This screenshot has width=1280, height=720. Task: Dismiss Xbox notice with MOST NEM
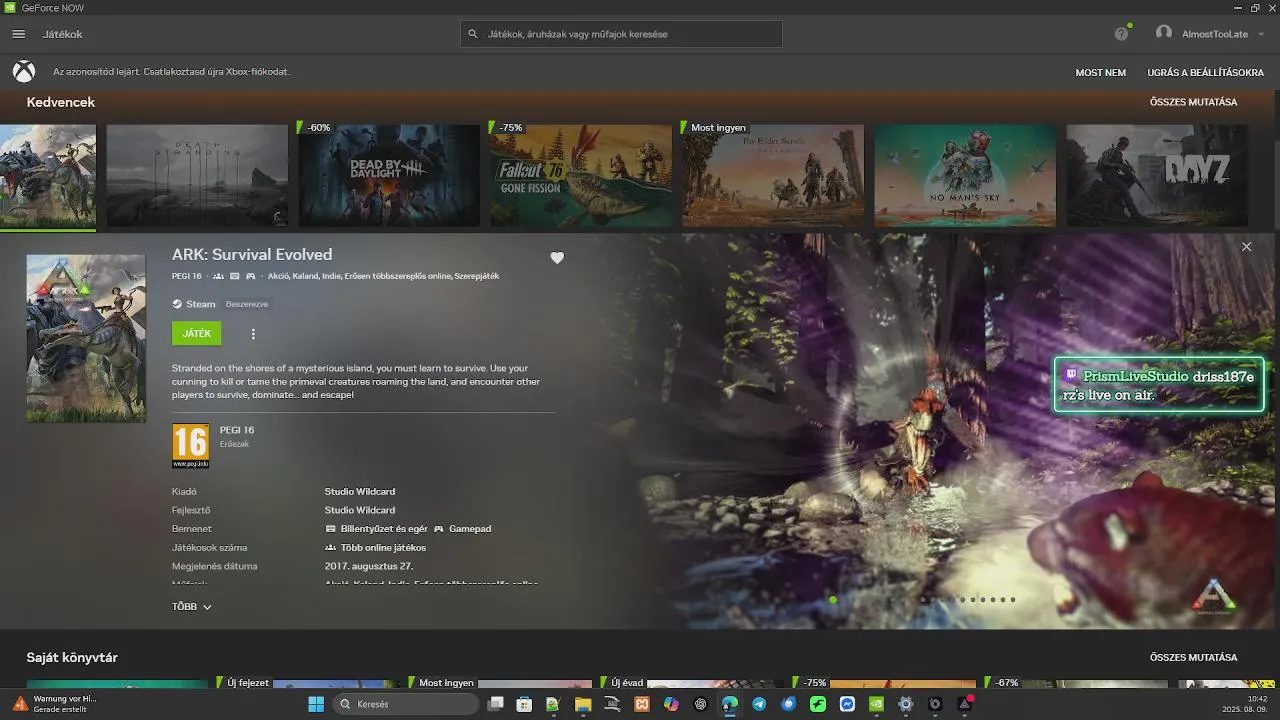(1100, 72)
